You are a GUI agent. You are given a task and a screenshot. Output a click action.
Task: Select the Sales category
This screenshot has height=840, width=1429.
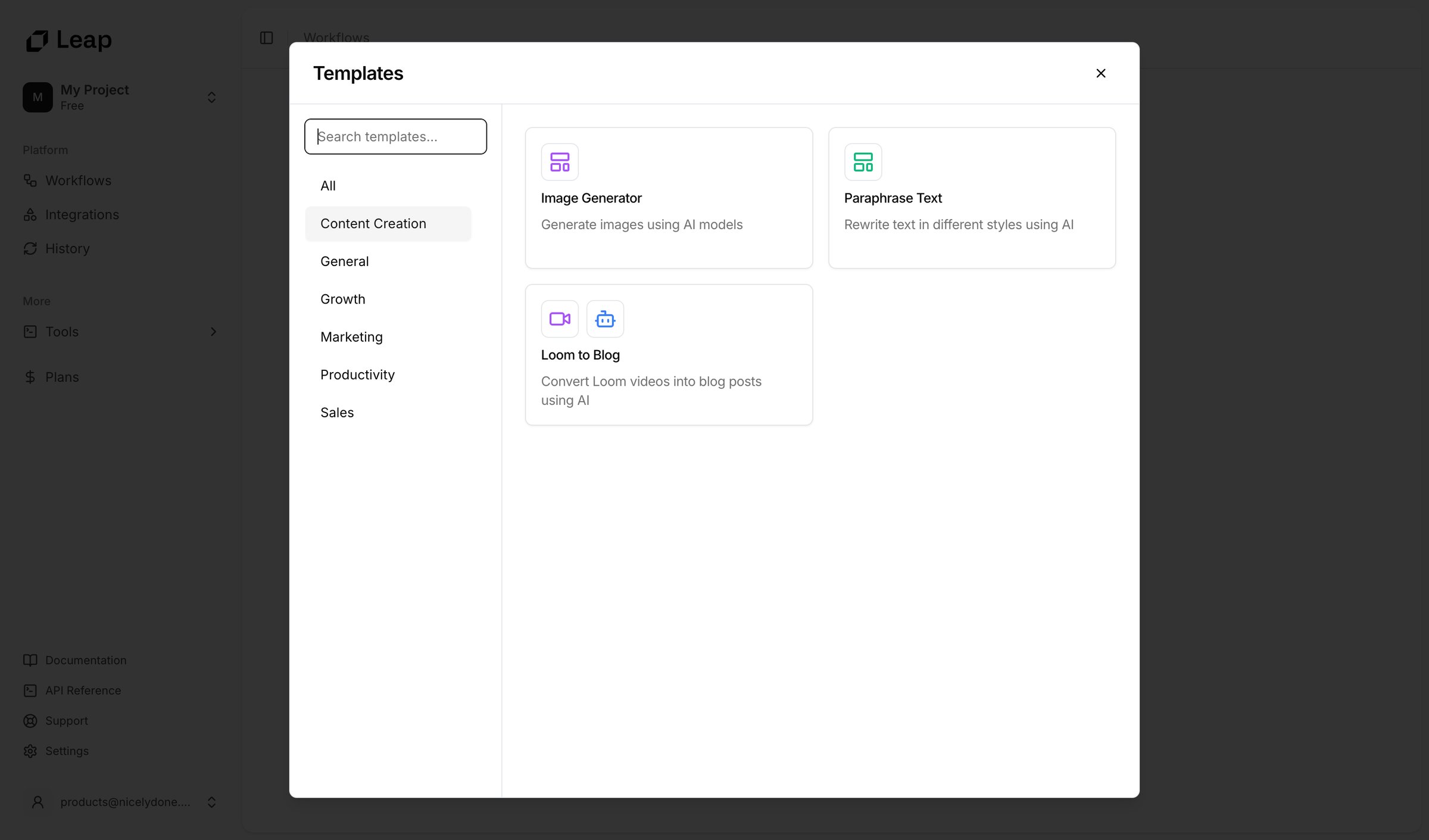point(388,413)
